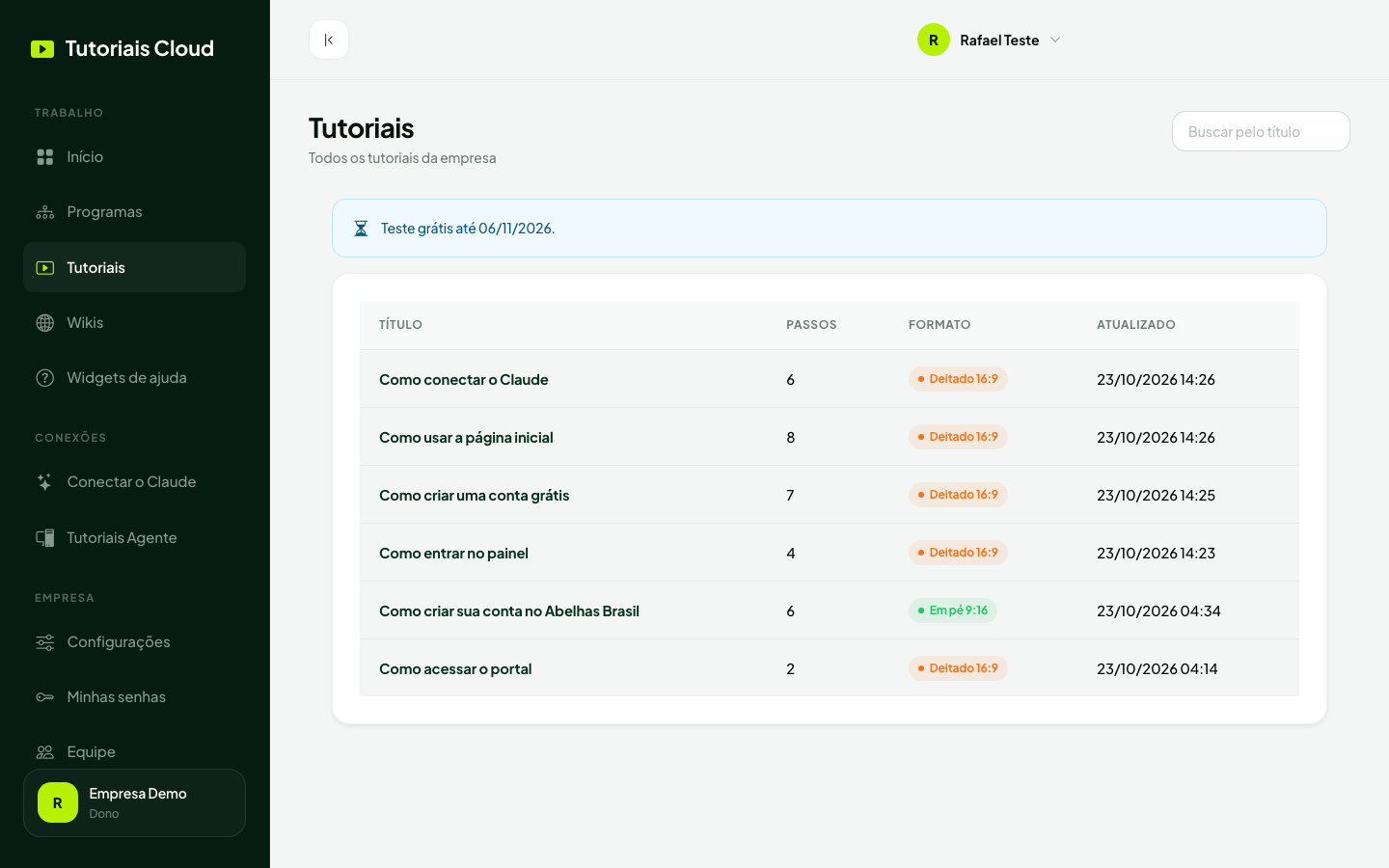
Task: Click the Programas hierarchy icon
Action: 45,212
